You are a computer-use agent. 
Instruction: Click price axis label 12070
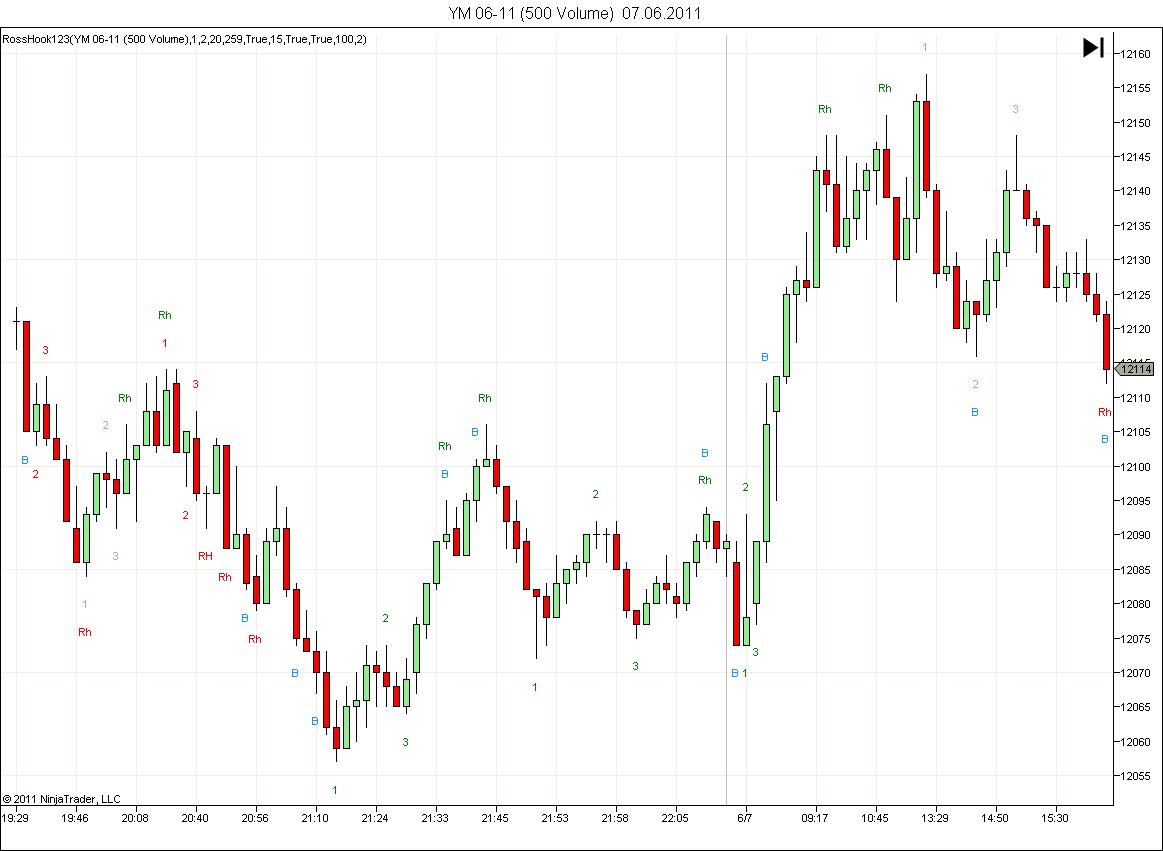point(1136,673)
